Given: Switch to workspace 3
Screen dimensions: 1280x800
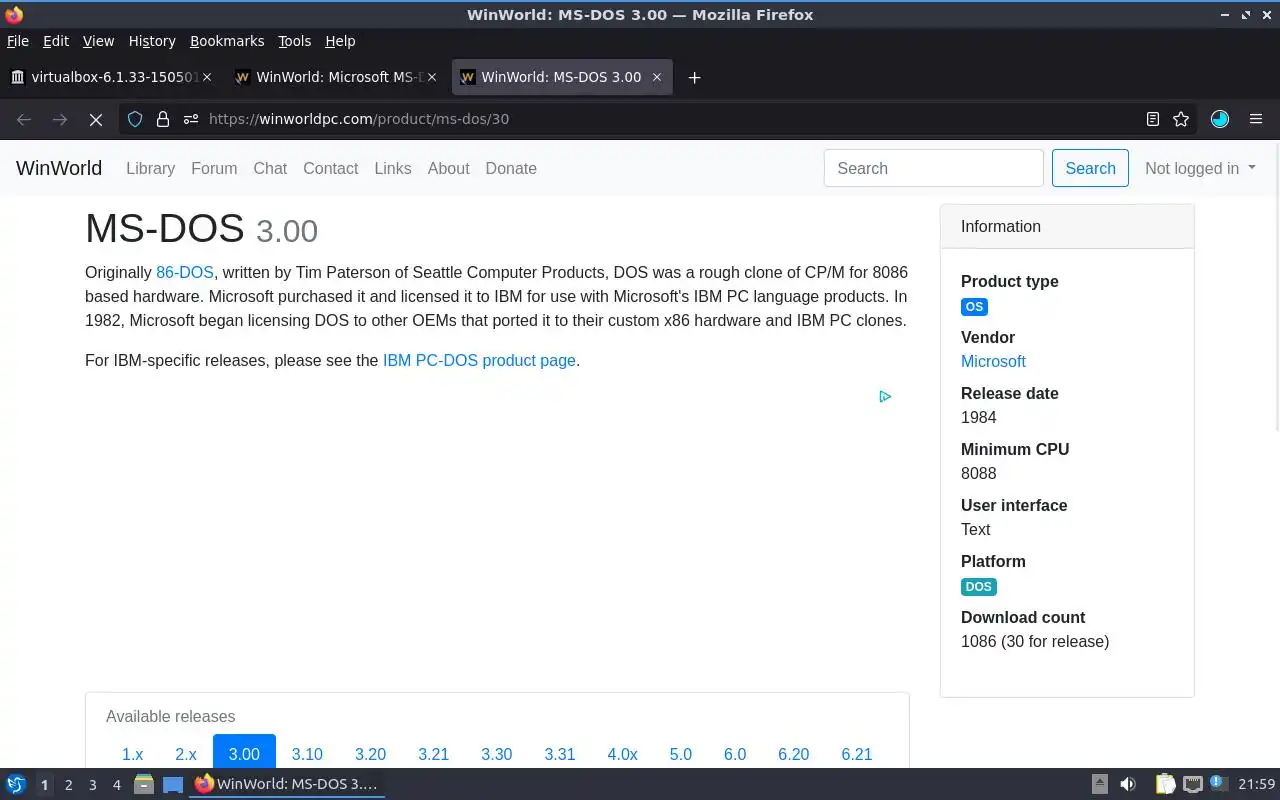Looking at the screenshot, I should pyautogui.click(x=92, y=785).
